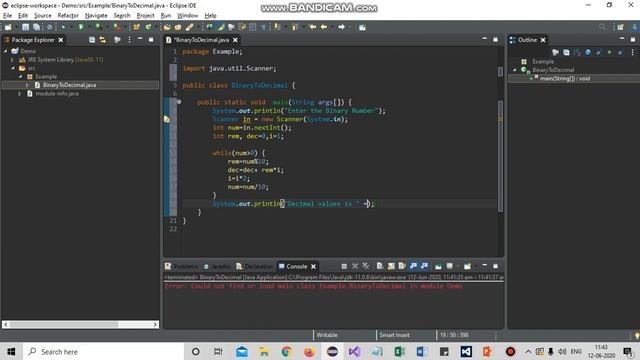Click the Display Selected Console icon
This screenshot has width=640, height=360.
pyautogui.click(x=449, y=266)
